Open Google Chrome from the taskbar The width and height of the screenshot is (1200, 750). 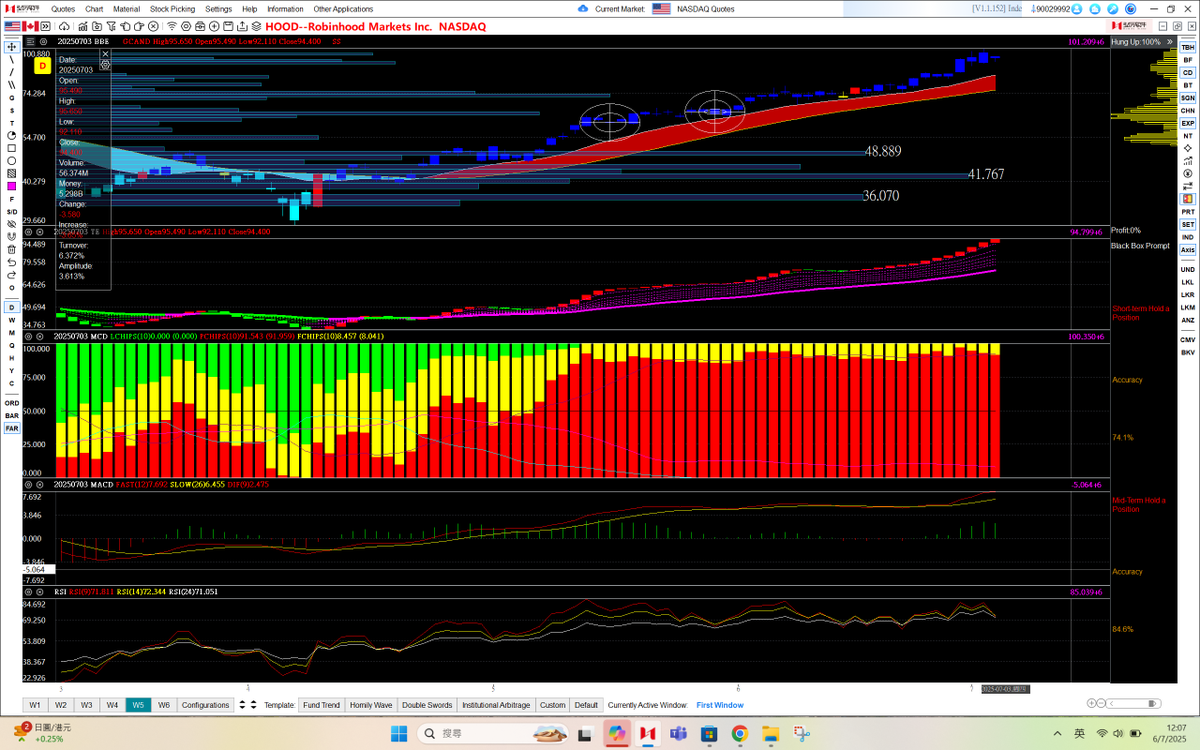739,734
